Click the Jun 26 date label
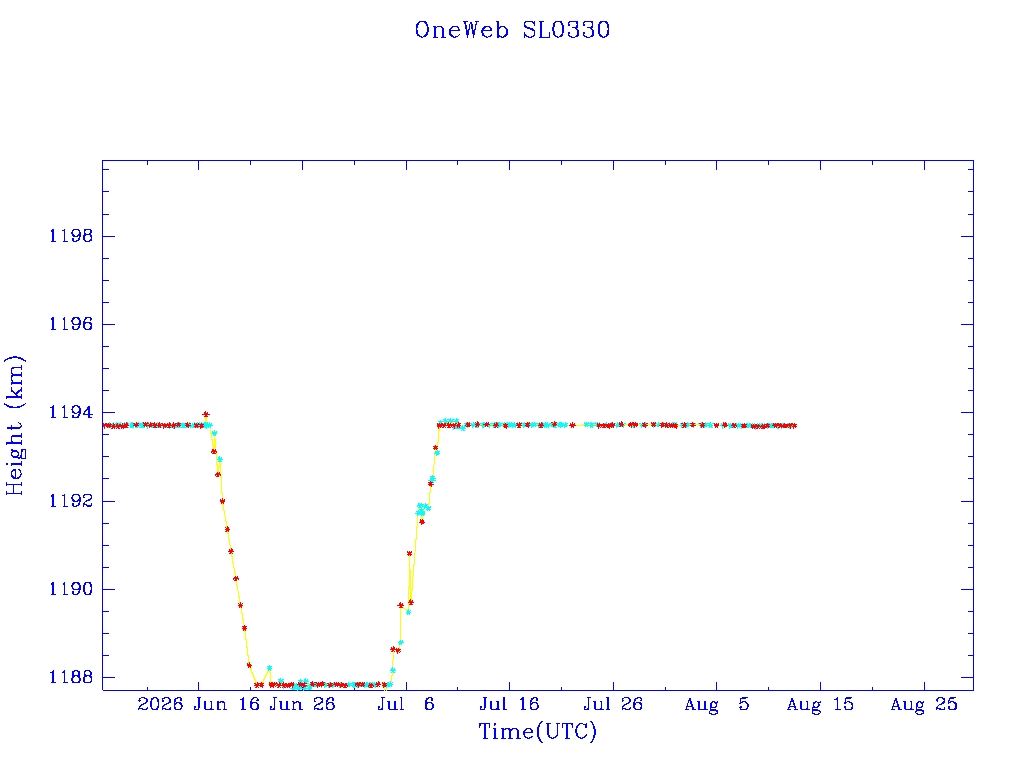 pos(302,704)
